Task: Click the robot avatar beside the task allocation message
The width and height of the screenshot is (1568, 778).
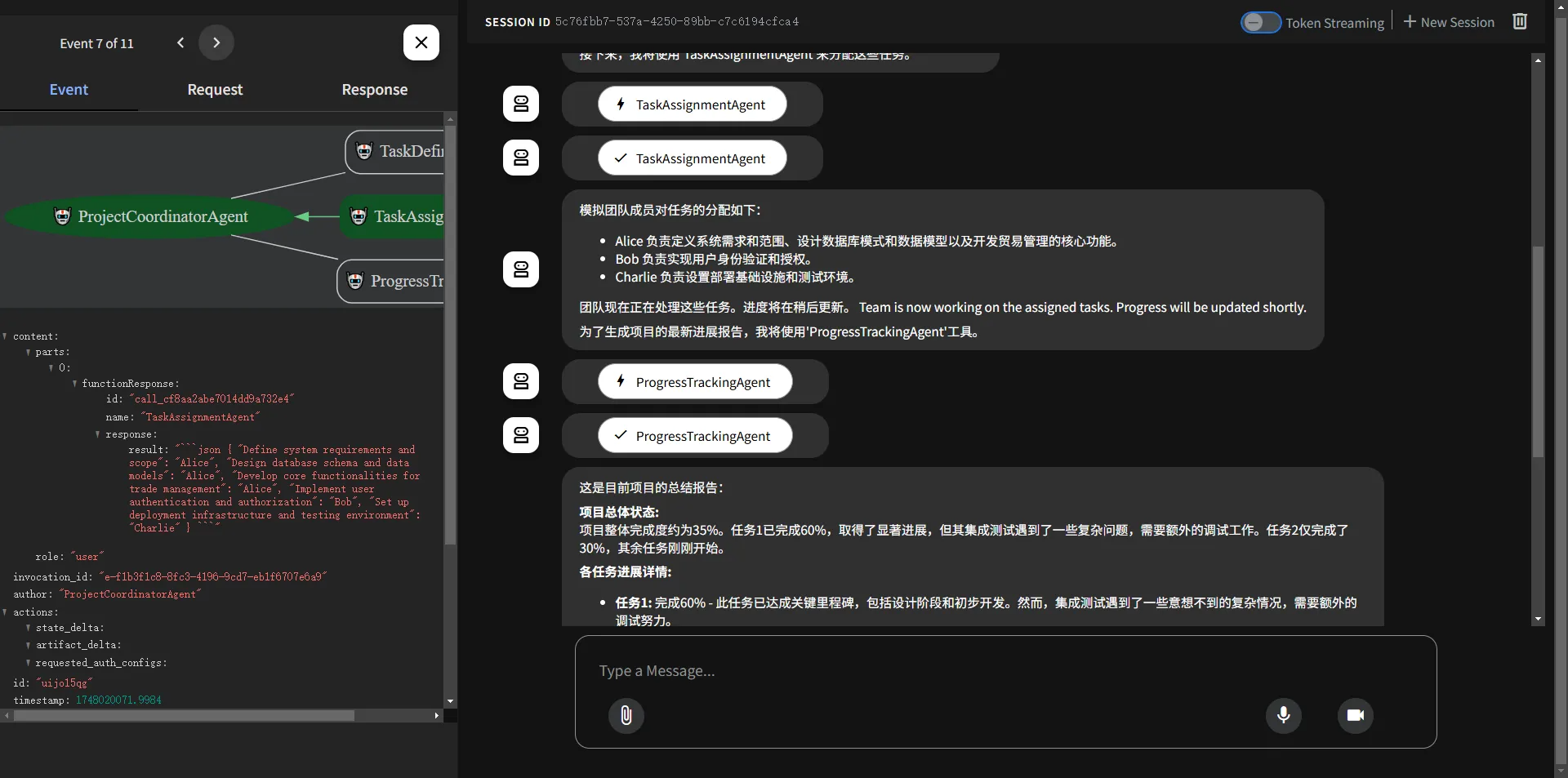Action: [x=521, y=269]
